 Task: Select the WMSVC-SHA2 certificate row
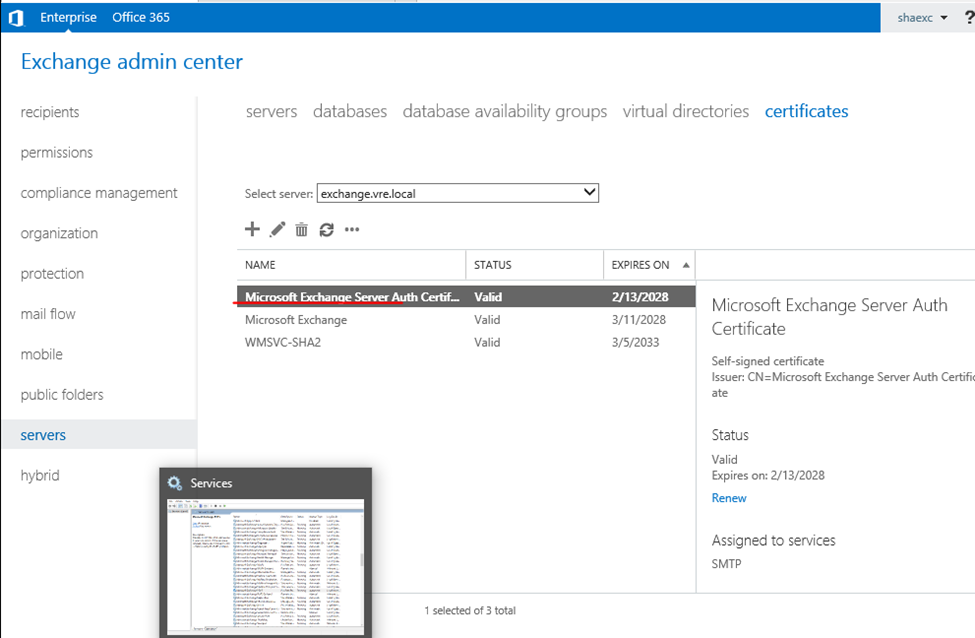pyautogui.click(x=283, y=342)
